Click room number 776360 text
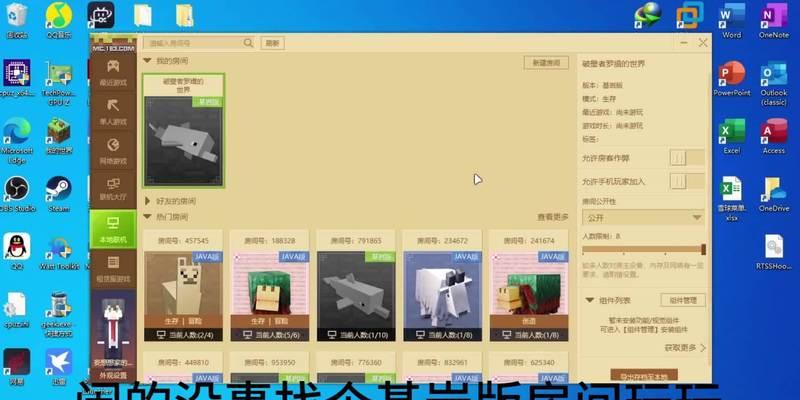Viewport: 800px width, 400px height. point(356,363)
